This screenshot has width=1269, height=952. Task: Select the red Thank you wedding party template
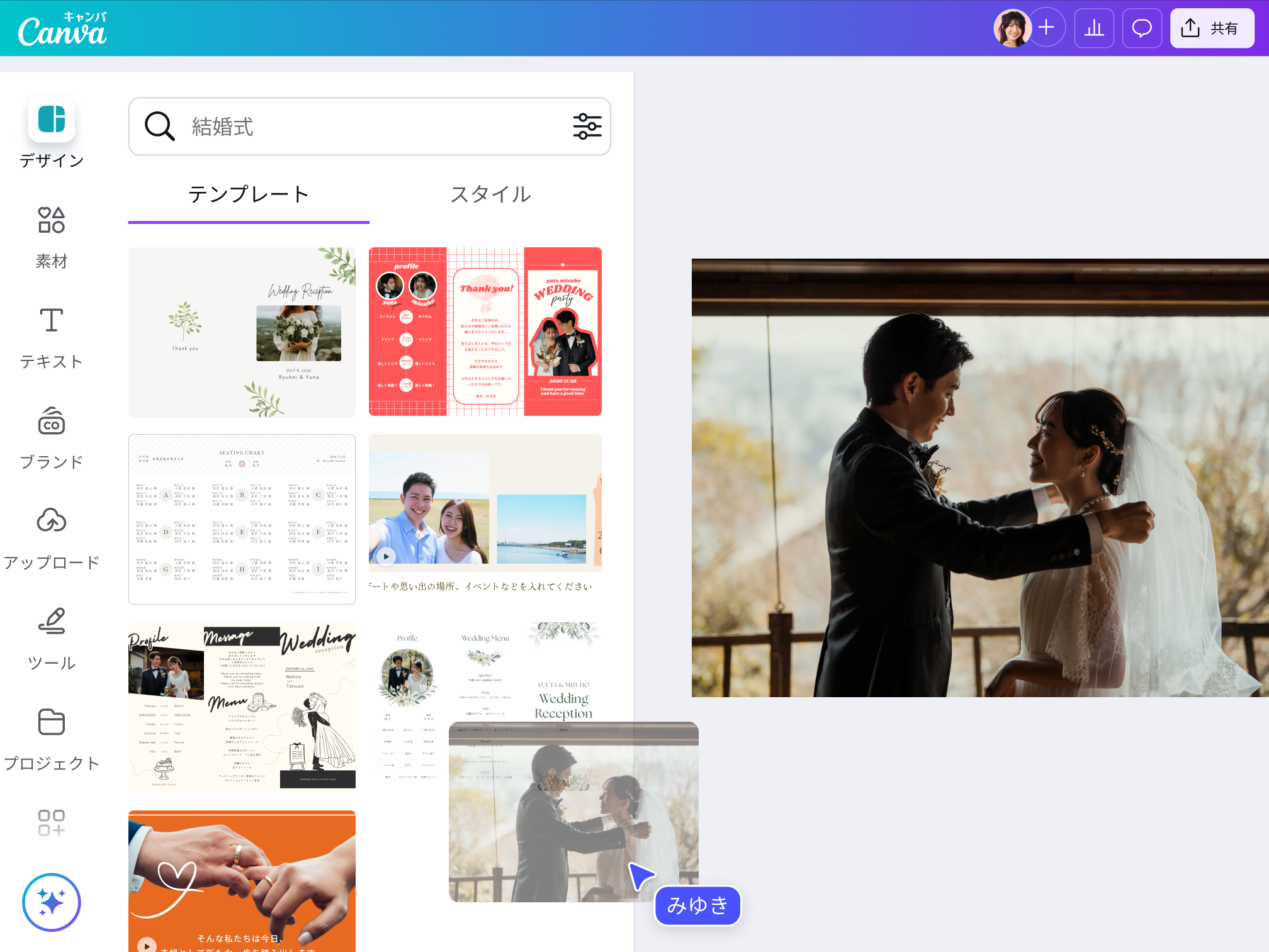[485, 332]
